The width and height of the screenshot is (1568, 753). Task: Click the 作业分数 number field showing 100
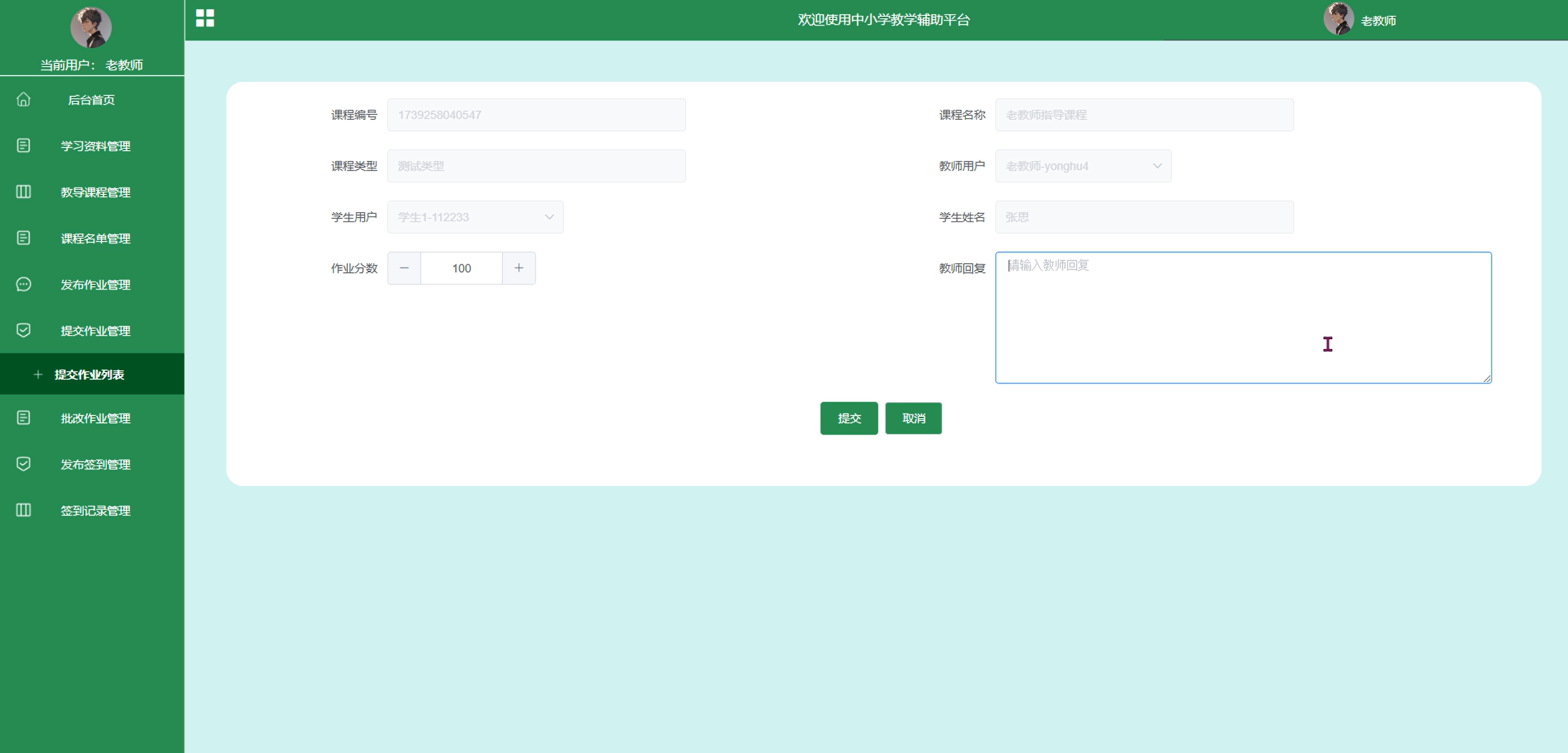[461, 268]
